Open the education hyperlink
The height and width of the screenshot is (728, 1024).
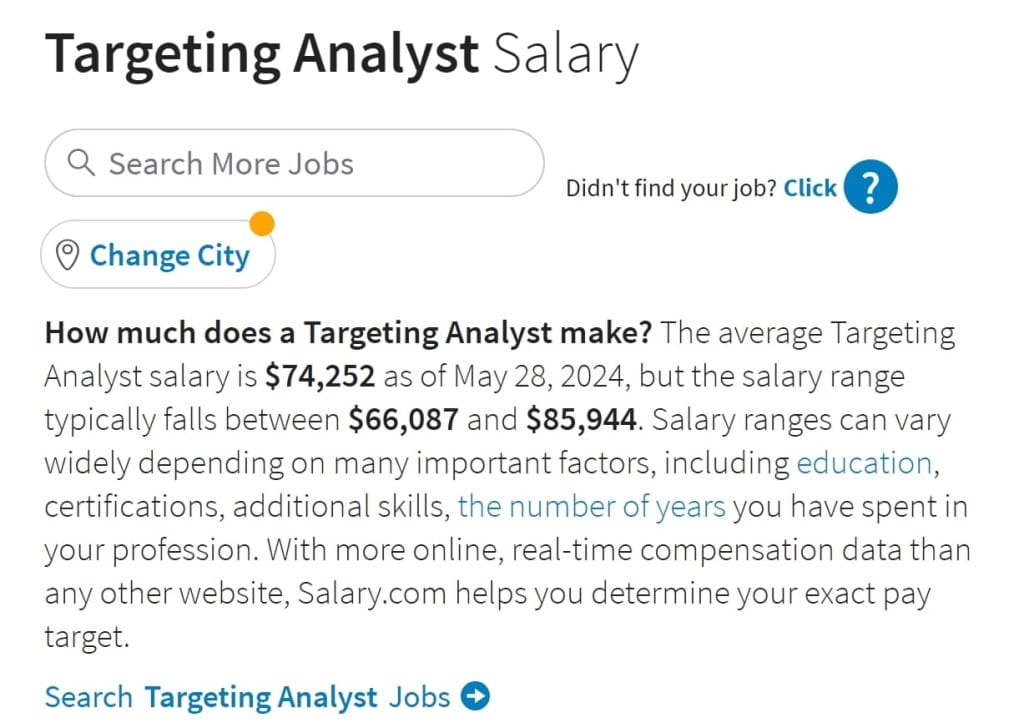864,462
